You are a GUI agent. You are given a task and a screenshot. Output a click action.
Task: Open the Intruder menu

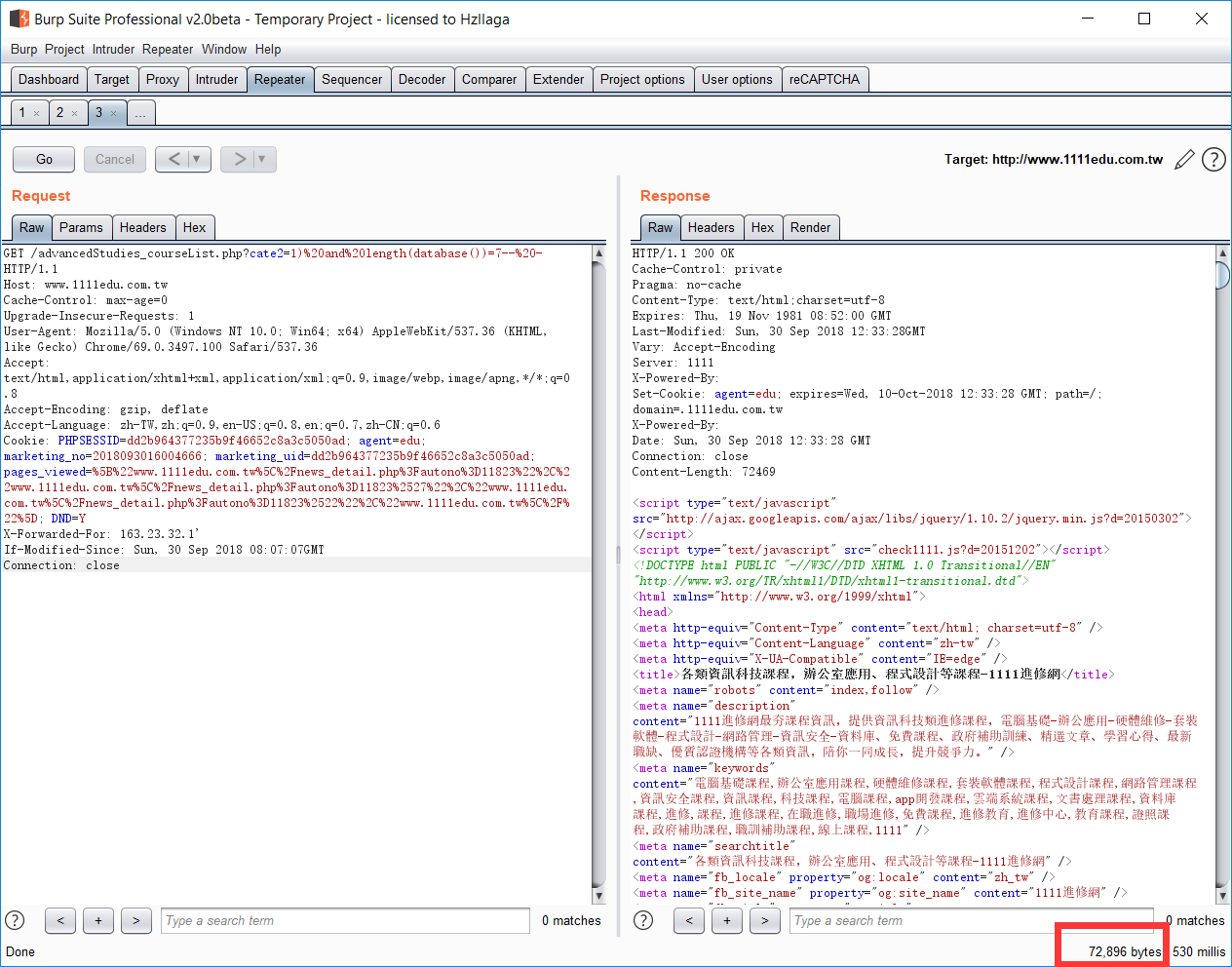pos(113,49)
